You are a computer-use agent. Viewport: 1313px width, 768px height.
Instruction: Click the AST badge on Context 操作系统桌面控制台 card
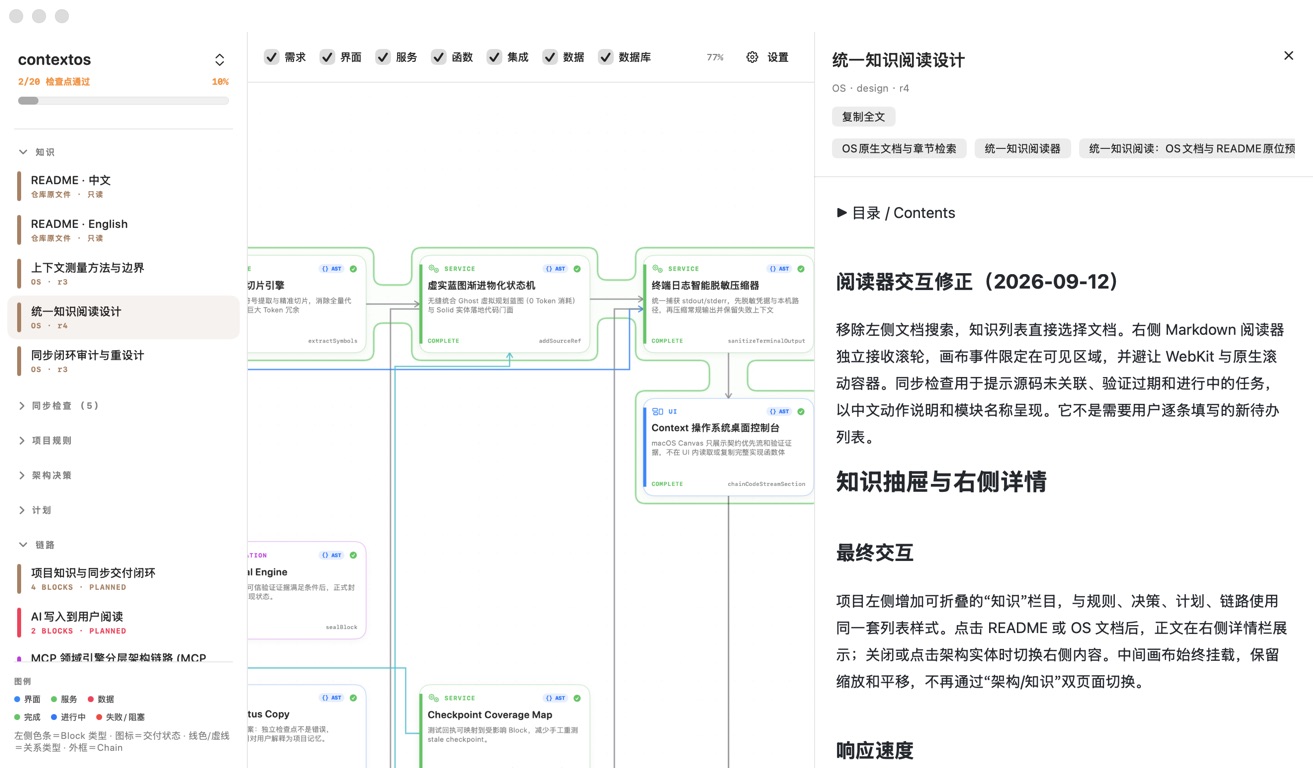coord(780,412)
